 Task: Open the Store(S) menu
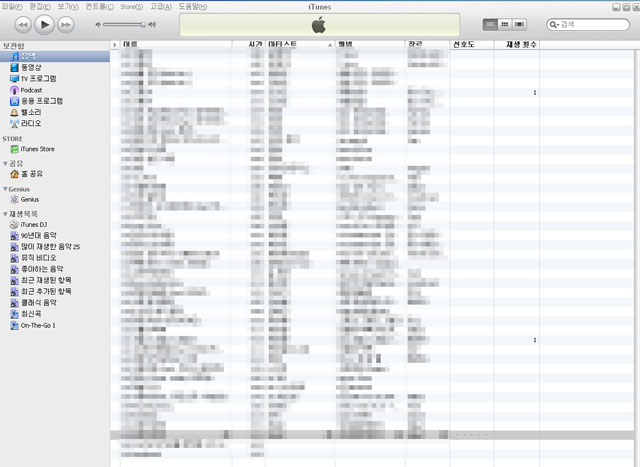coord(131,7)
